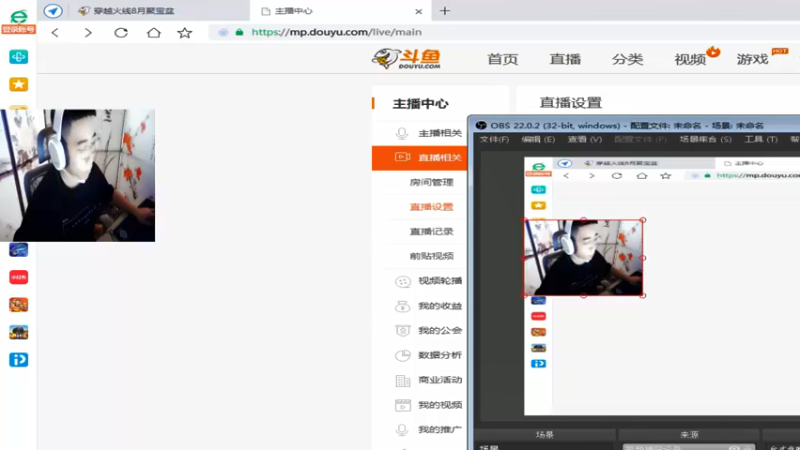The width and height of the screenshot is (800, 450).
Task: Reload the page with refresh icon
Action: tap(121, 33)
